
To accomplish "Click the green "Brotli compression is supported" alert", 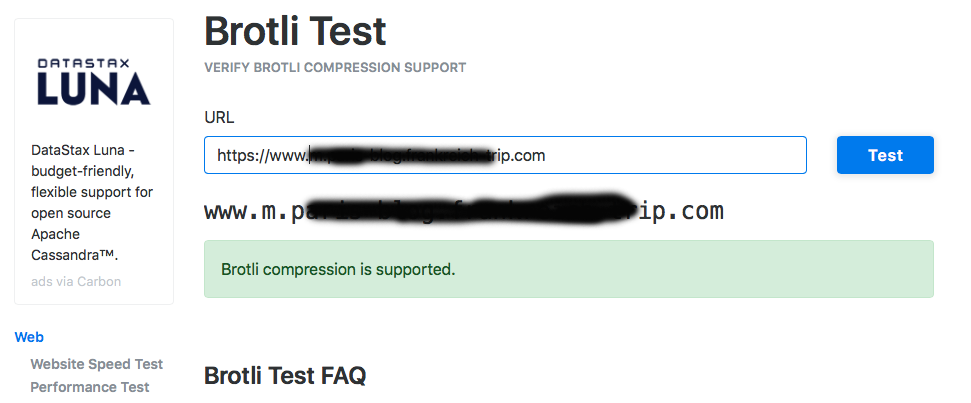I will pos(568,269).
